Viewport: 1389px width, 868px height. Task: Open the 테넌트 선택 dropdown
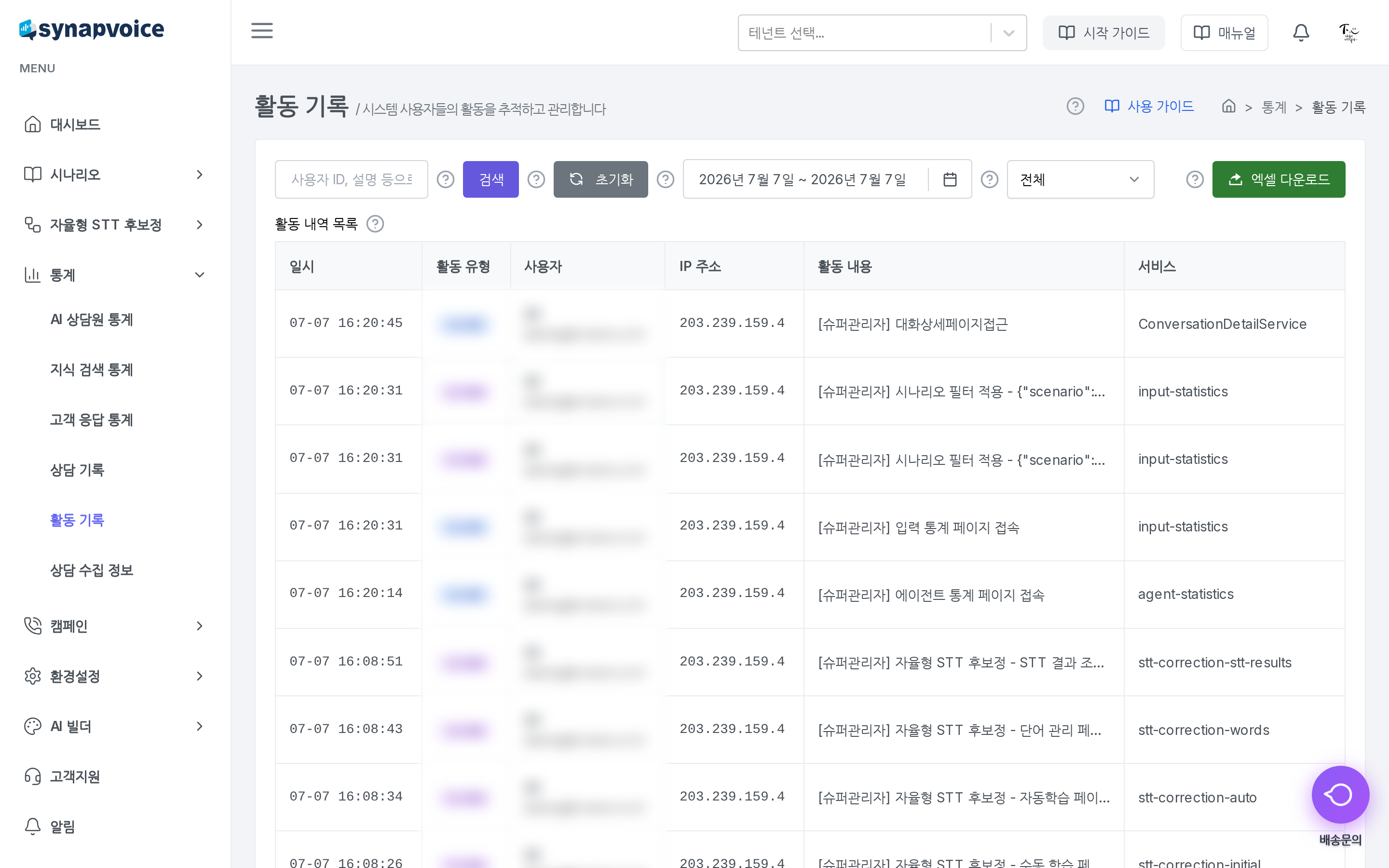[x=882, y=33]
